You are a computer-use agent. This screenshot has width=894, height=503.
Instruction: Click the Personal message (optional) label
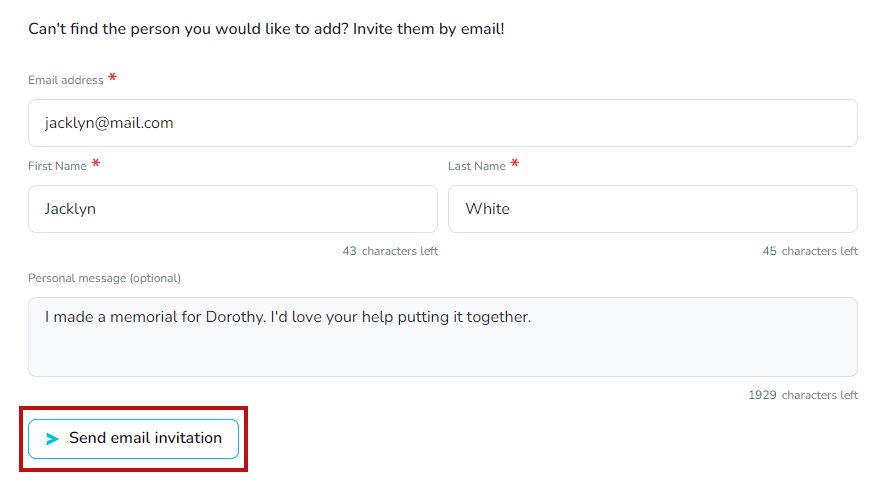pyautogui.click(x=104, y=278)
